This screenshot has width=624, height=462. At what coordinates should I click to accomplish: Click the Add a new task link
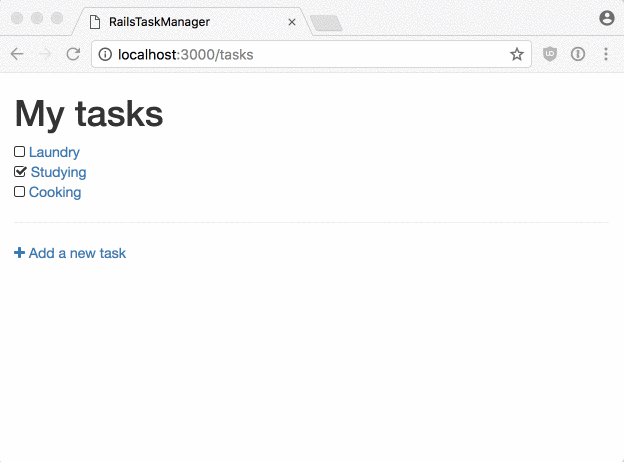tap(77, 253)
